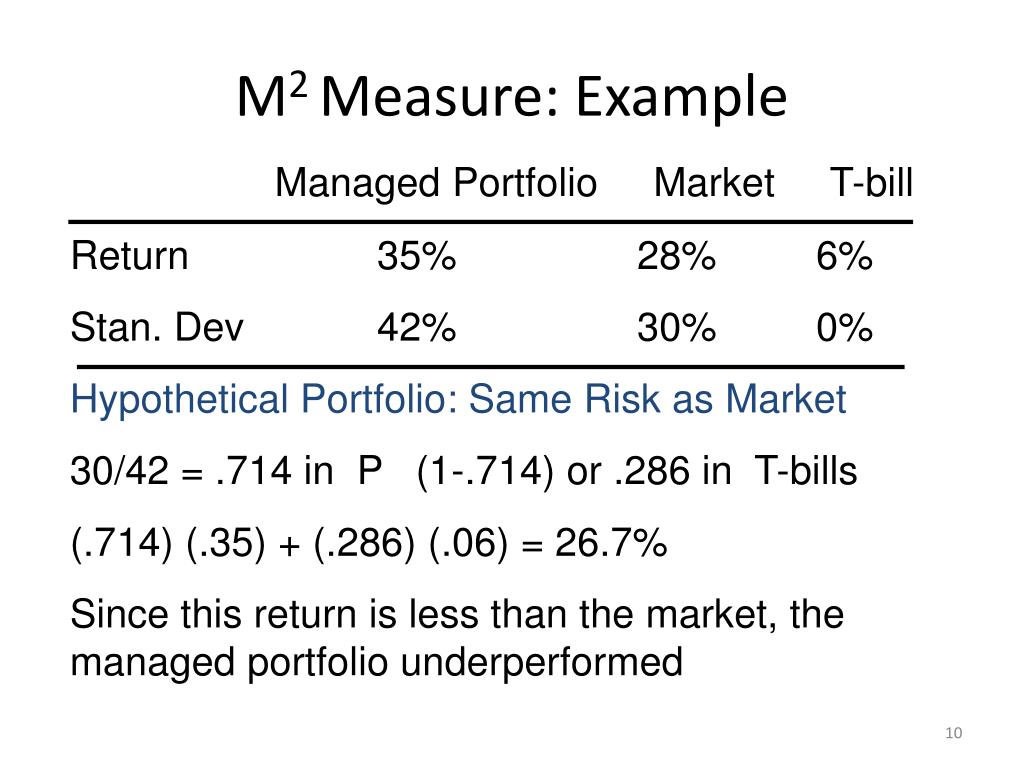The width and height of the screenshot is (1024, 768).
Task: Click the 28% market return value
Action: [676, 258]
